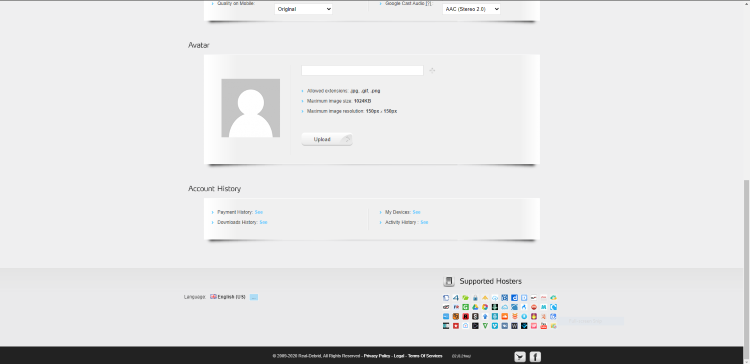This screenshot has width=750, height=364.
Task: Open the orange SoundCloud hoster icon
Action: coord(505,316)
